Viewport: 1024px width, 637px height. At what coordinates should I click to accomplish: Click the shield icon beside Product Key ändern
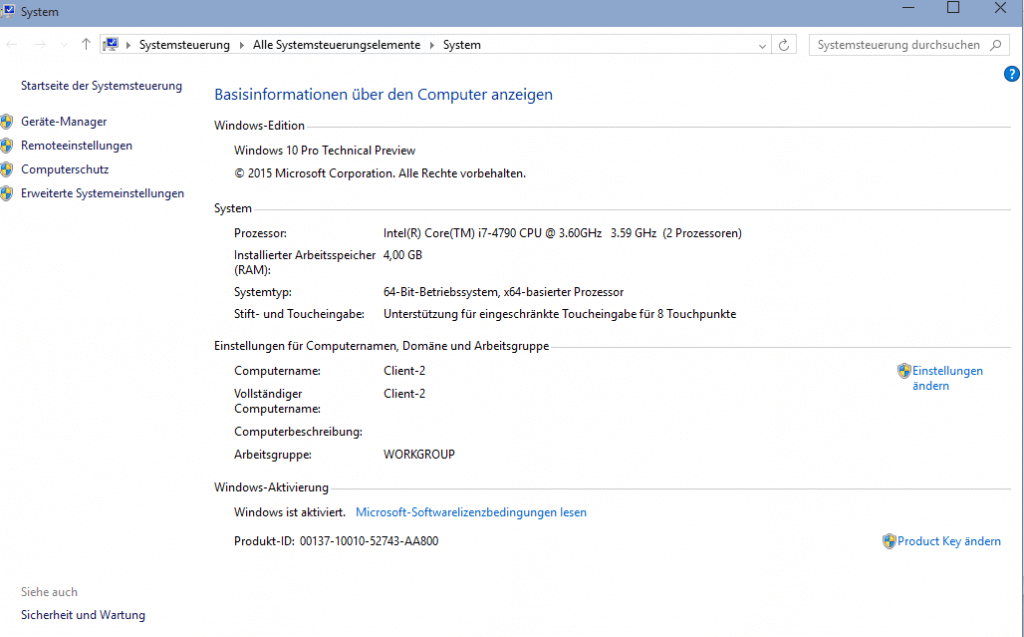(x=889, y=541)
